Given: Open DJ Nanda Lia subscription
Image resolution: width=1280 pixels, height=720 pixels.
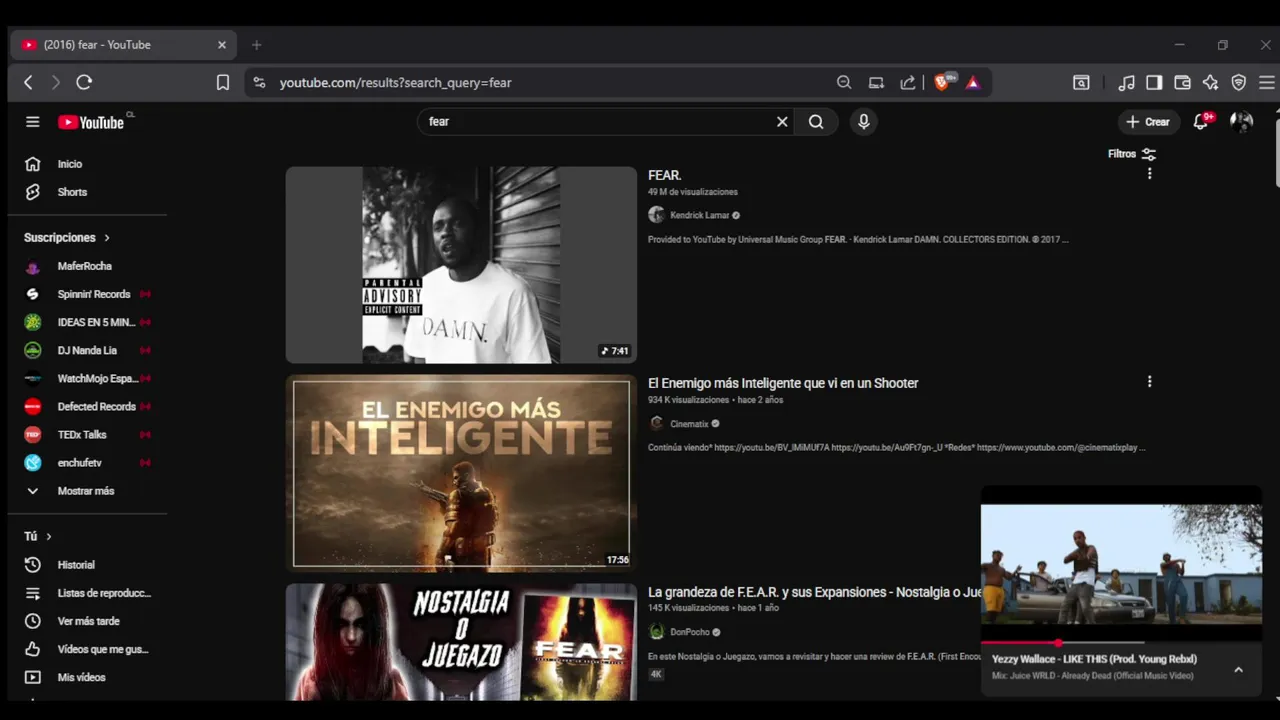Looking at the screenshot, I should pyautogui.click(x=88, y=350).
